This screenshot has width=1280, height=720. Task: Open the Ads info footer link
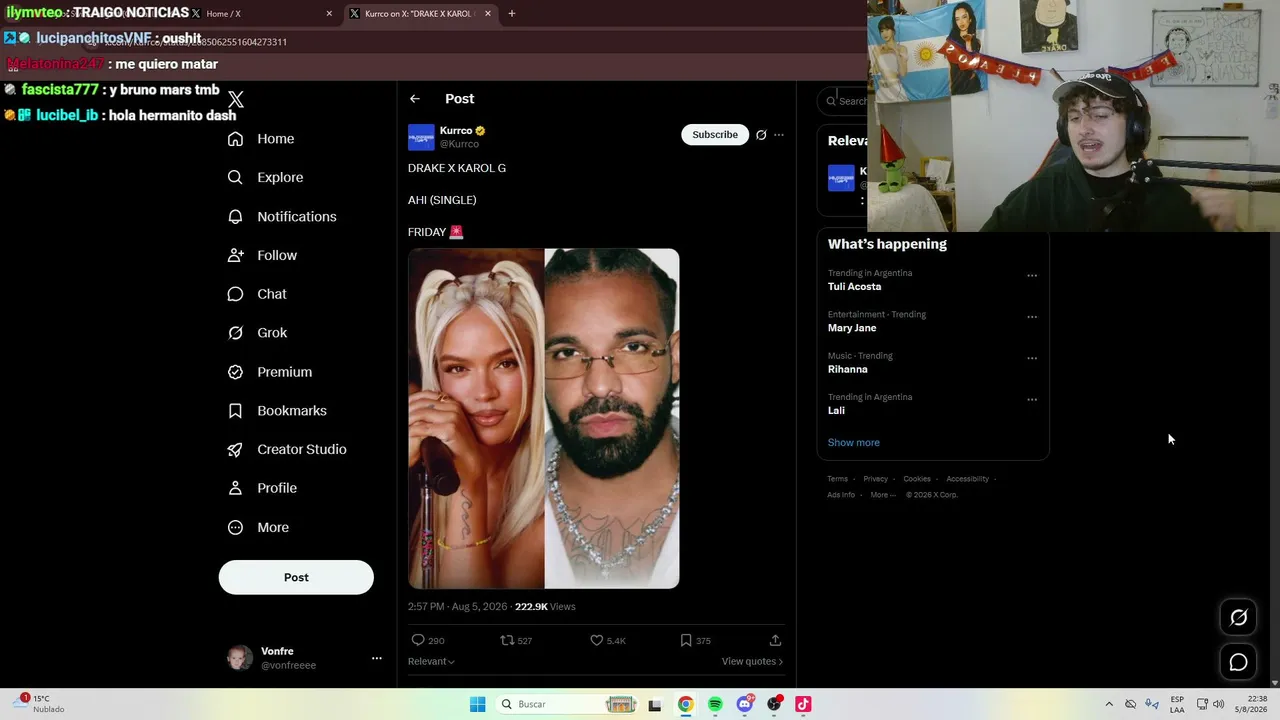[x=841, y=495]
